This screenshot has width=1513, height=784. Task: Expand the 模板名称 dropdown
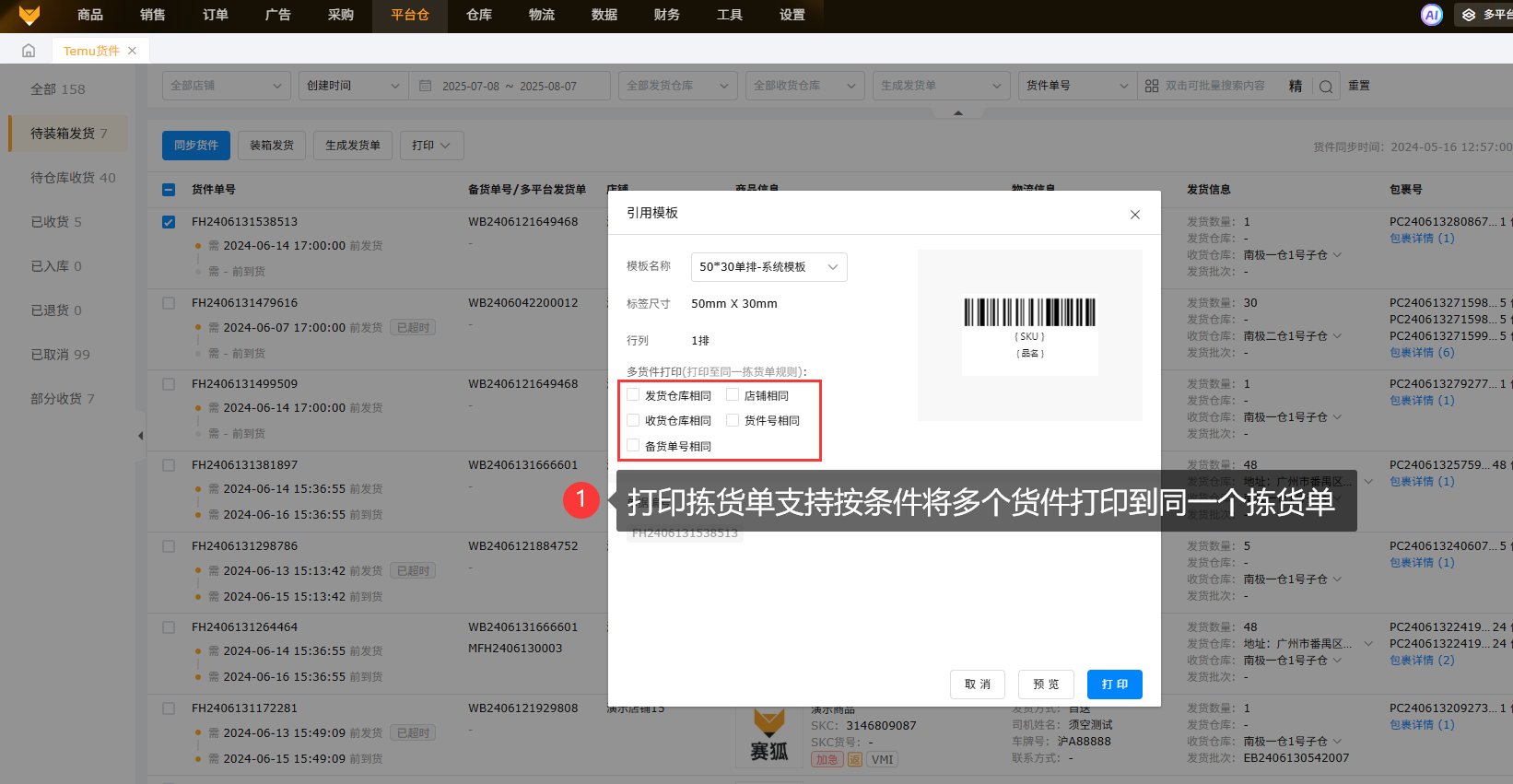point(768,267)
